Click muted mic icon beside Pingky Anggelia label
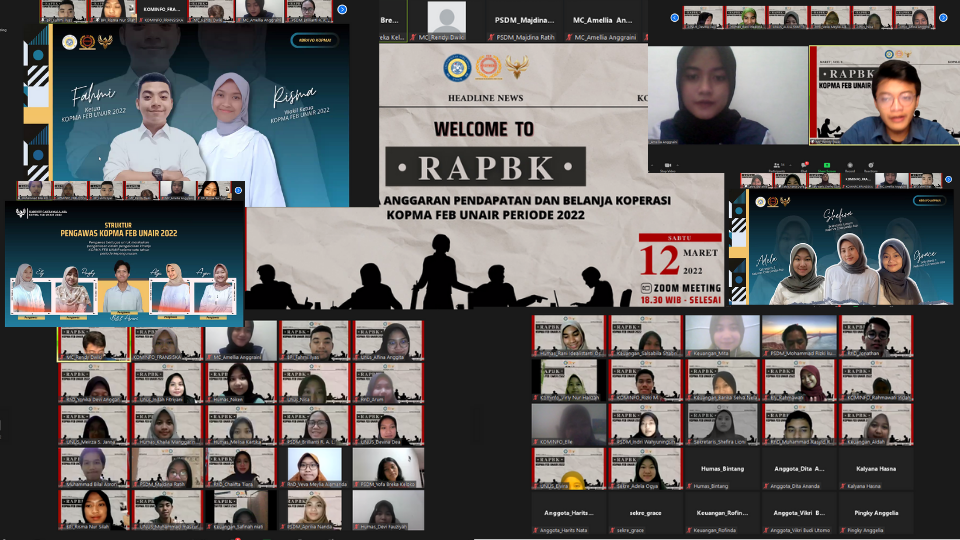Screen dimensions: 960x540 (x=843, y=530)
